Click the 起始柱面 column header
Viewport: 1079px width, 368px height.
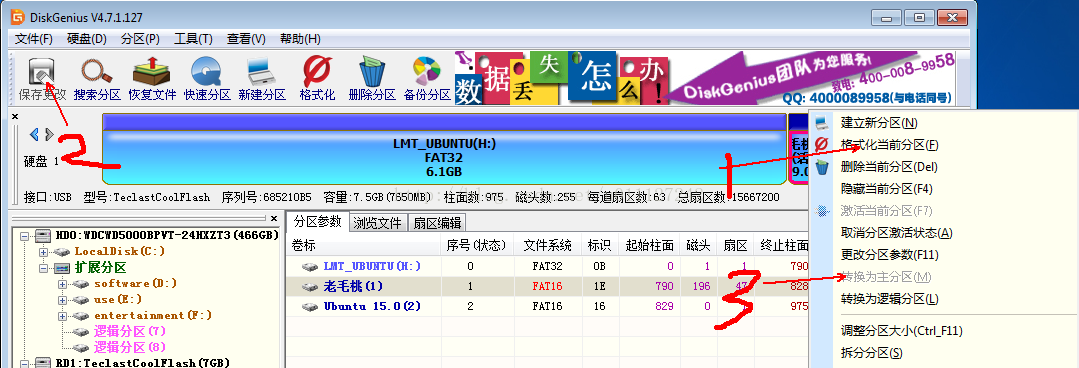[650, 246]
